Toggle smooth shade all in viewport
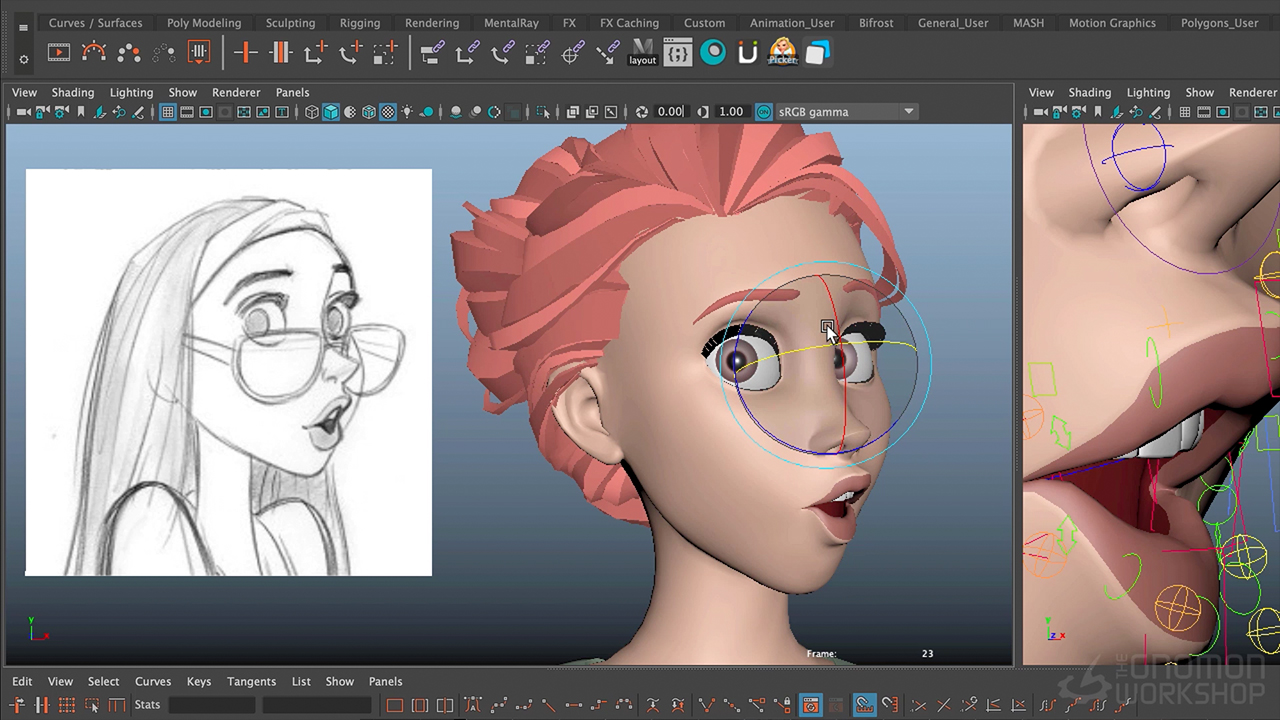Image resolution: width=1280 pixels, height=720 pixels. tap(330, 112)
